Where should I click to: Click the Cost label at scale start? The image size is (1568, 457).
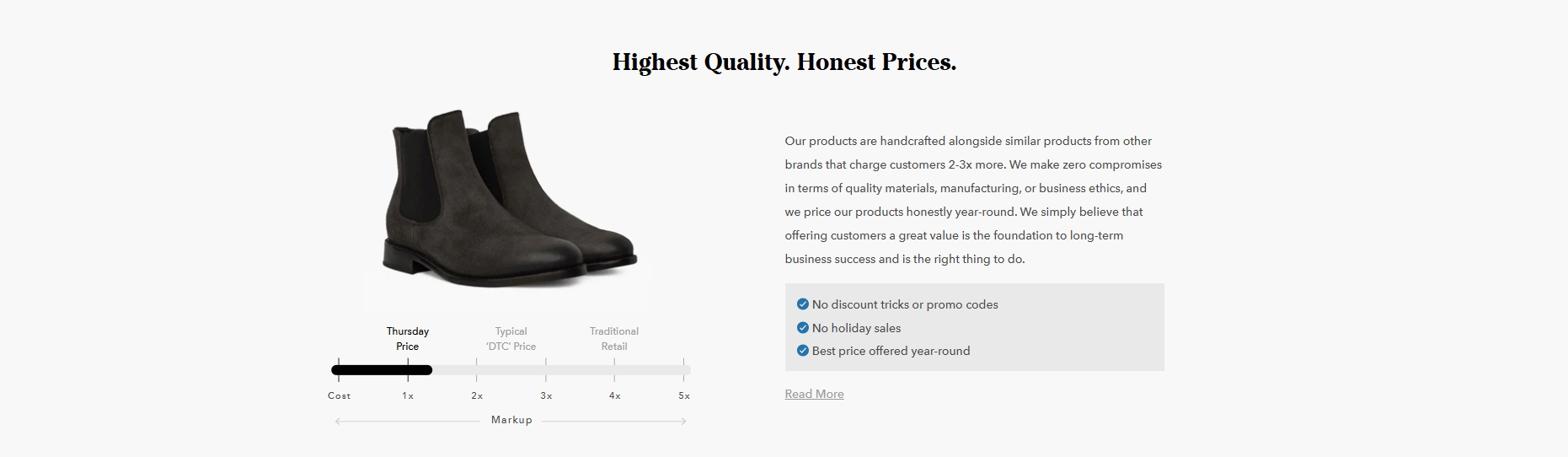pyautogui.click(x=339, y=395)
